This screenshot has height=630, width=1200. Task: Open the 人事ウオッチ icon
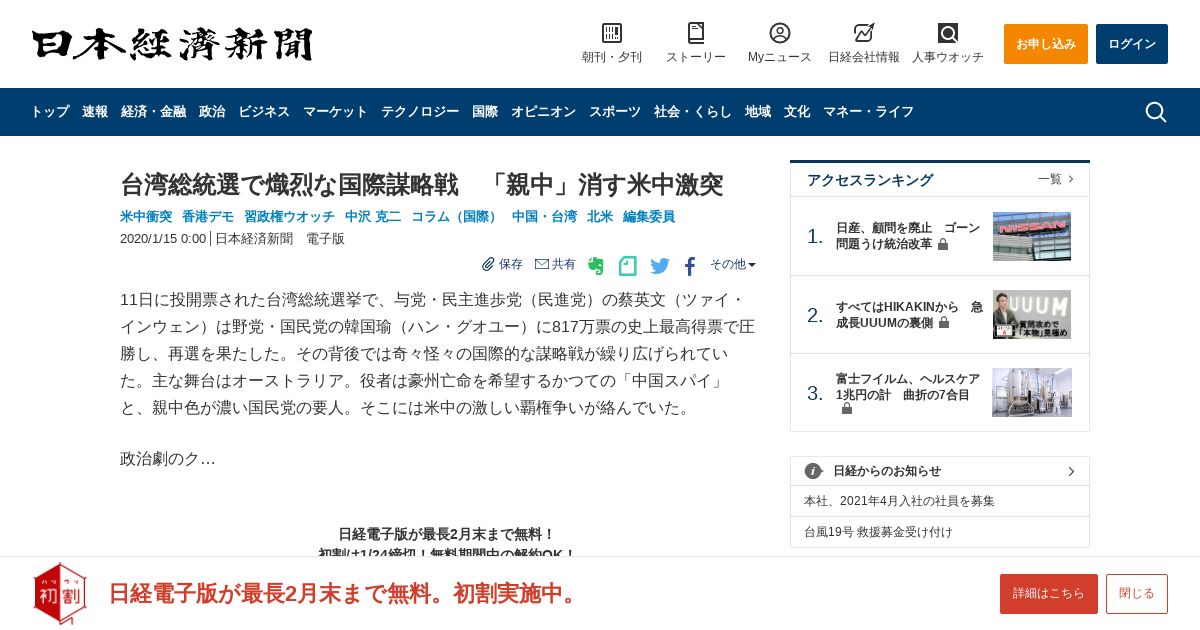[x=948, y=33]
